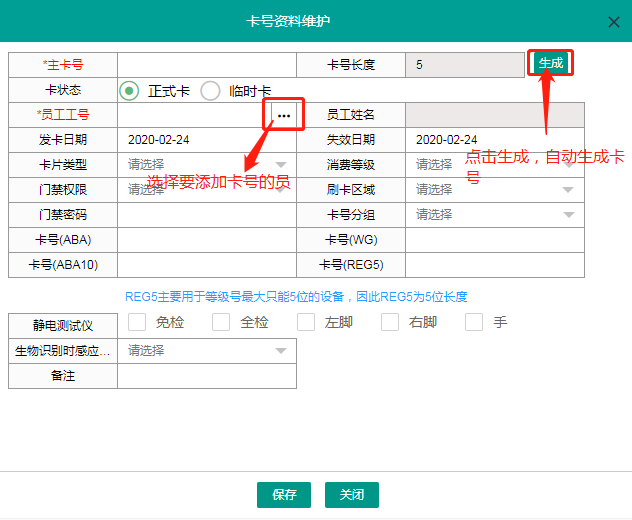Image resolution: width=632 pixels, height=520 pixels.
Task: Close the card maintenance dialog
Action: 613,21
